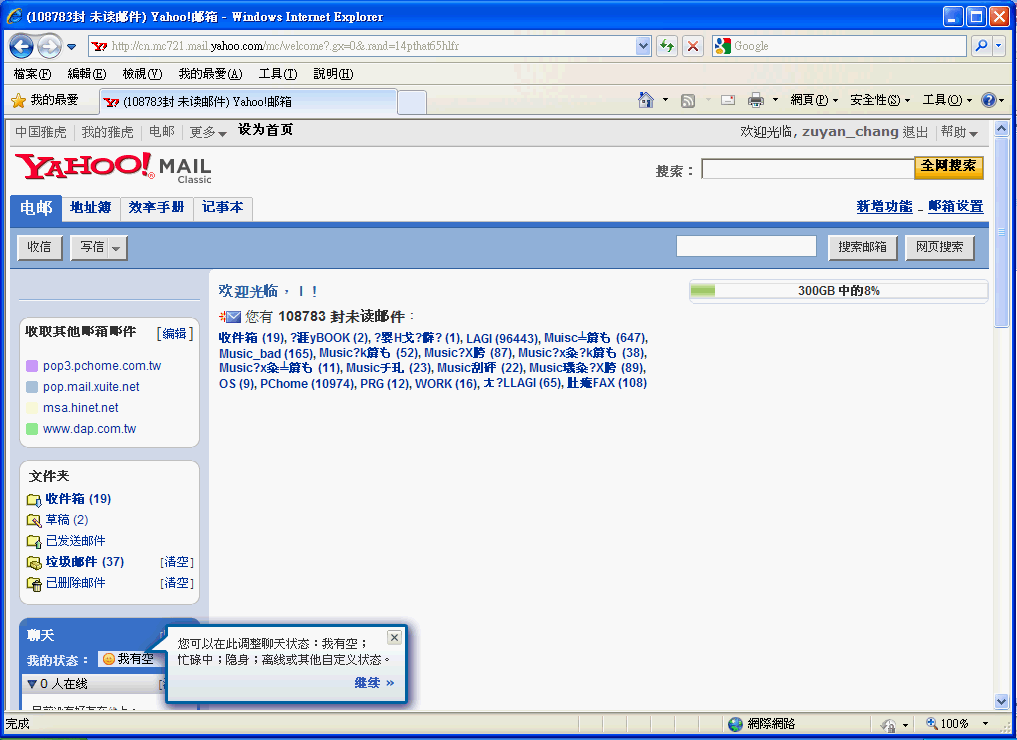Click the browser Back arrow button
The height and width of the screenshot is (740, 1017).
click(x=22, y=46)
